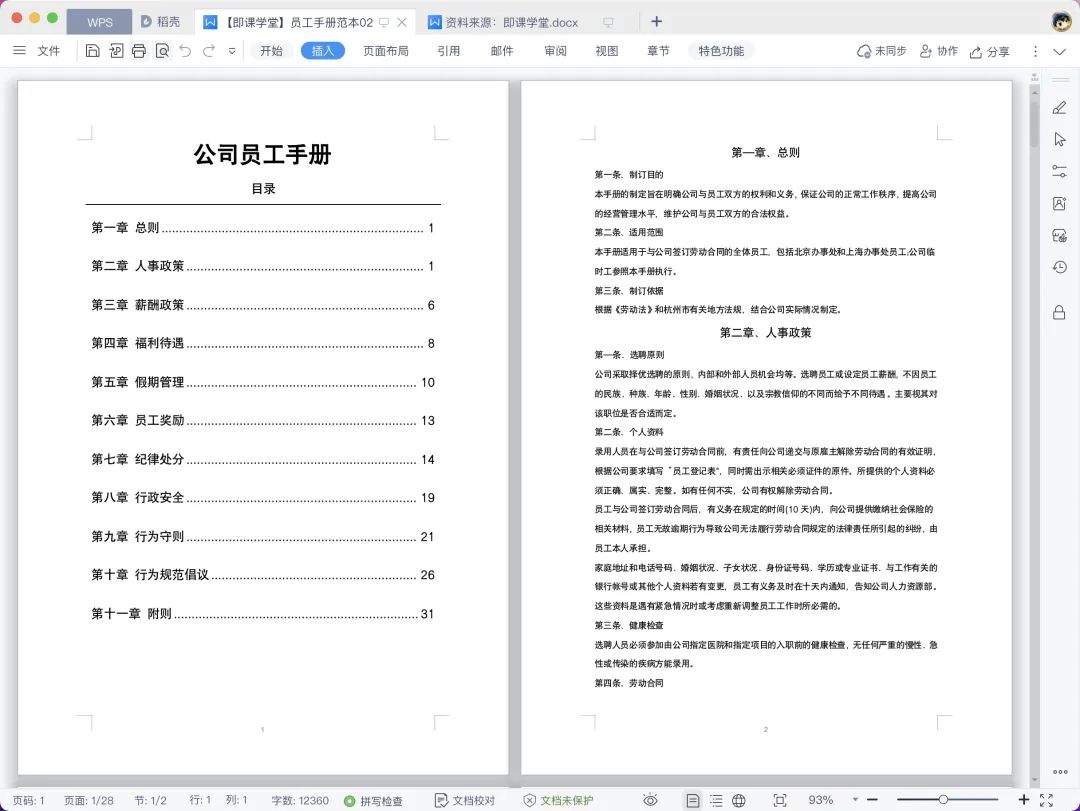Open the 页面布局 ribbon tab
The image size is (1080, 811).
386,51
